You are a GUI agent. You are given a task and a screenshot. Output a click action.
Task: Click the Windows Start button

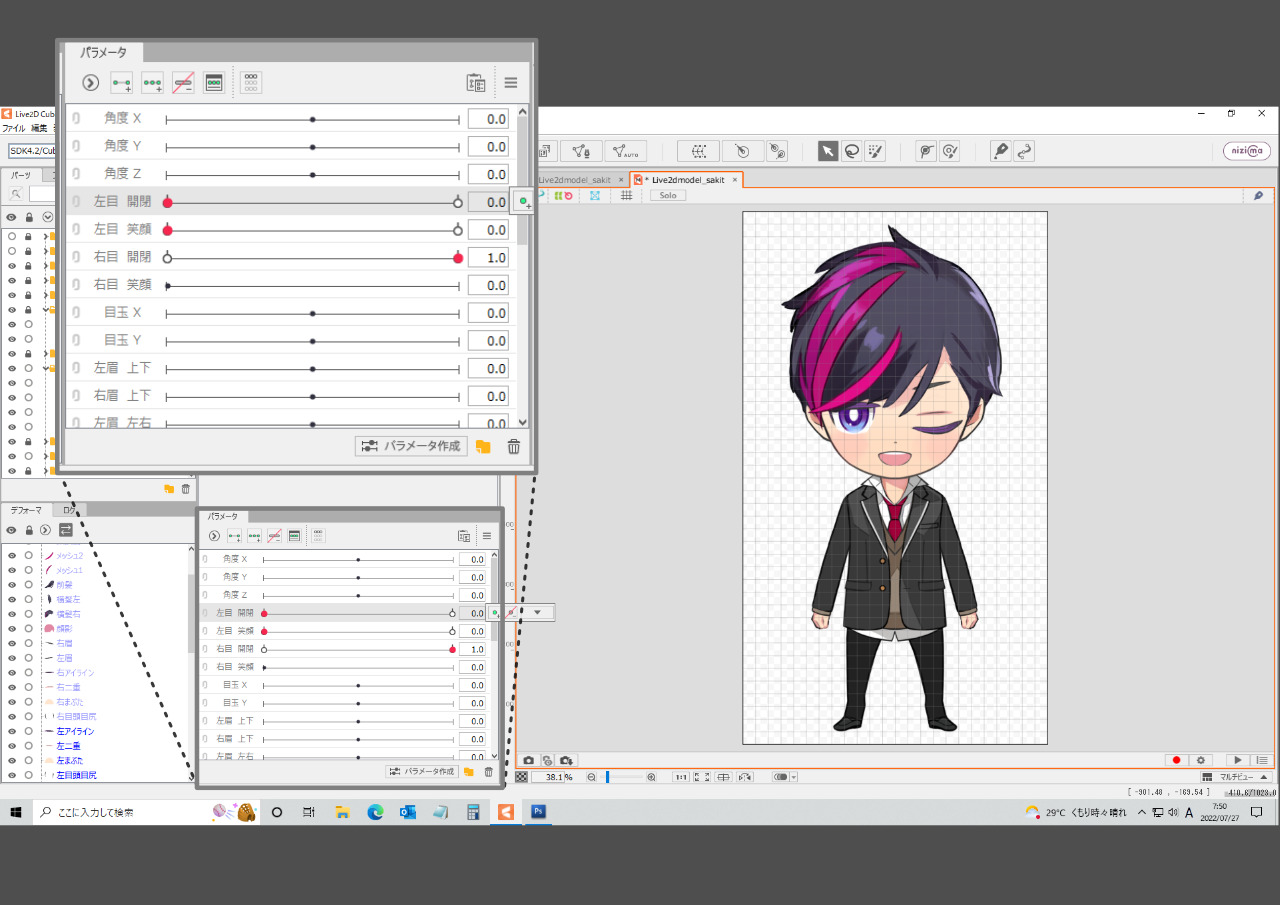point(16,812)
